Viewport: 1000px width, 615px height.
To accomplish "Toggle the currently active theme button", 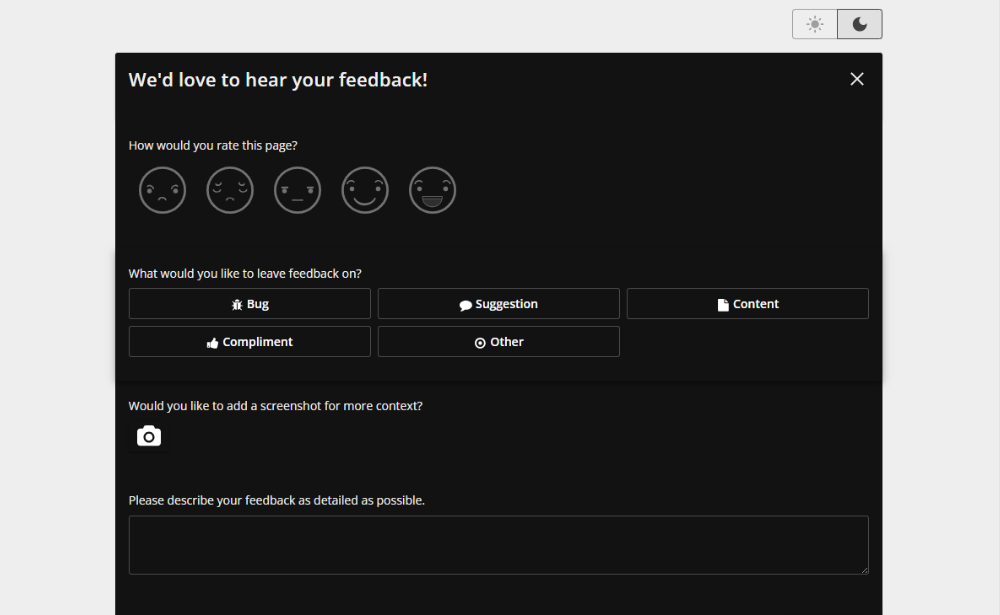I will click(x=858, y=23).
